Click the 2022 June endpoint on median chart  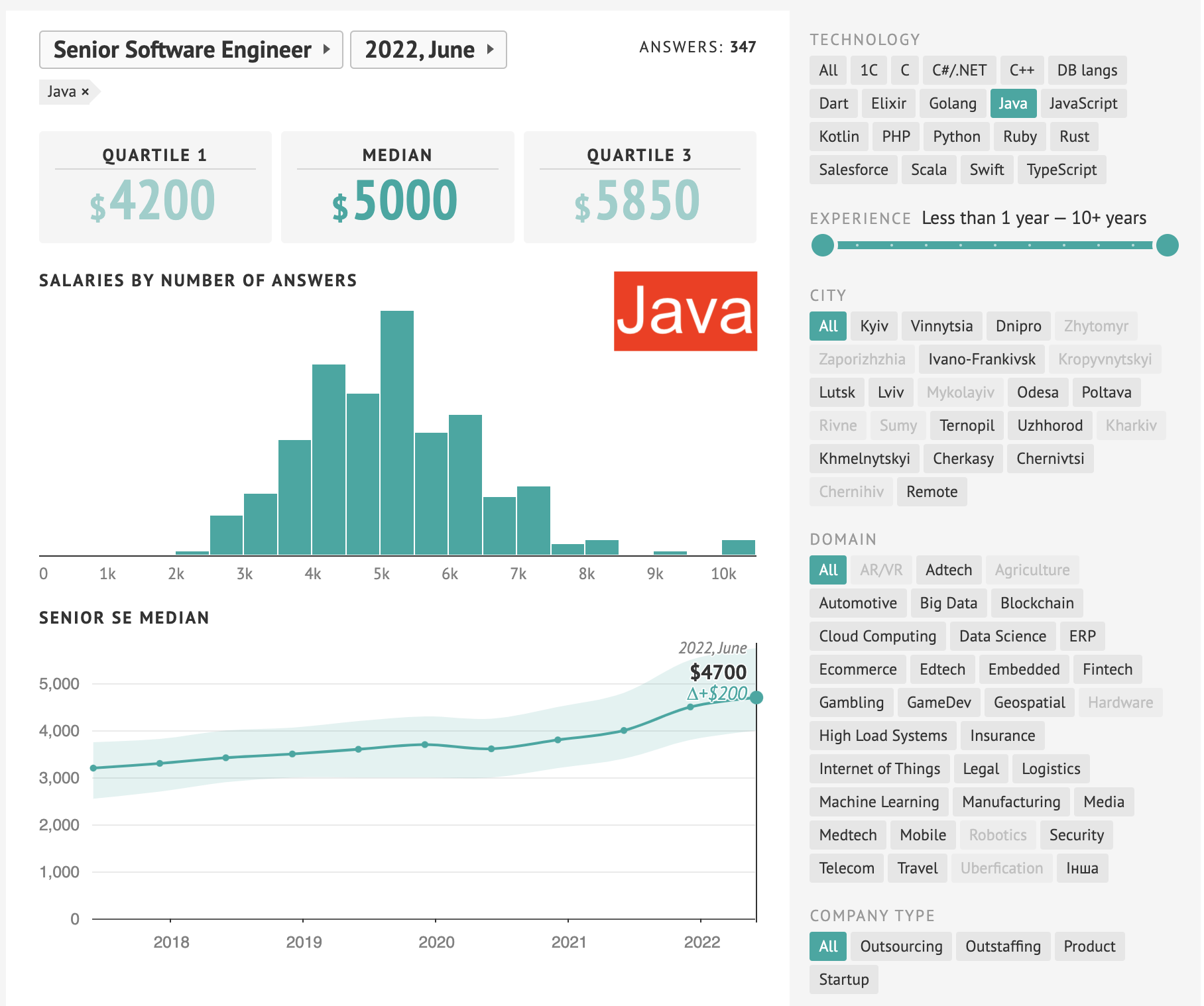coord(756,697)
